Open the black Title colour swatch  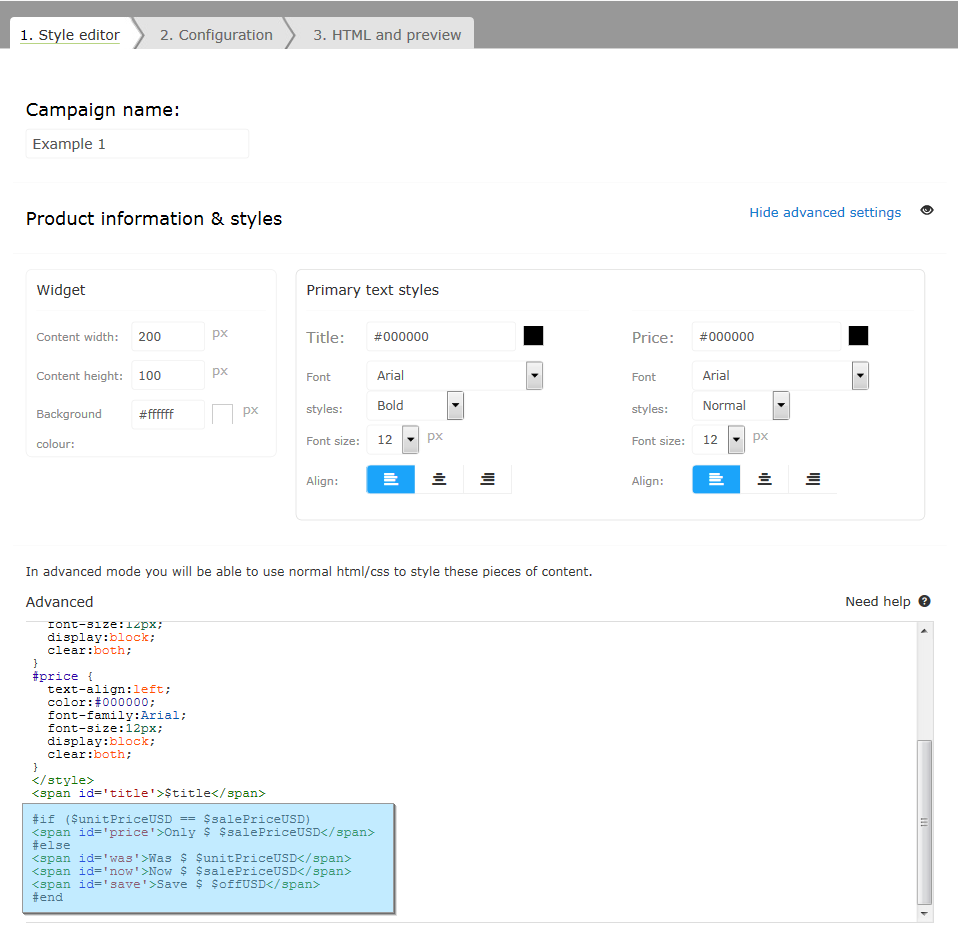click(533, 335)
